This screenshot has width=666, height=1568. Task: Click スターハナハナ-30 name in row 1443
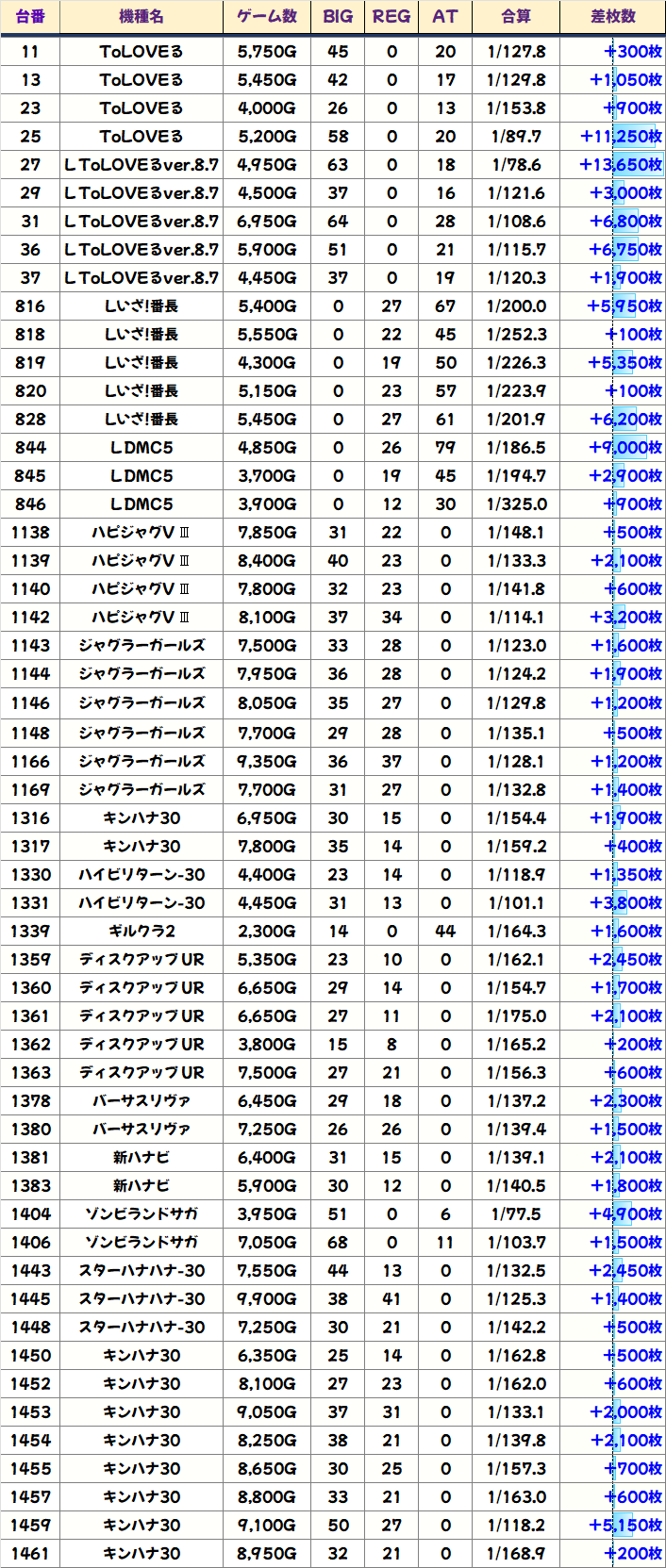142,1270
